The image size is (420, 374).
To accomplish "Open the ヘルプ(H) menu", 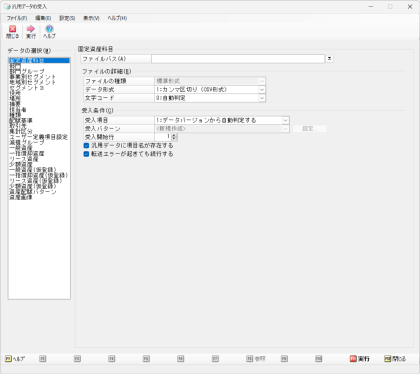I will (117, 18).
